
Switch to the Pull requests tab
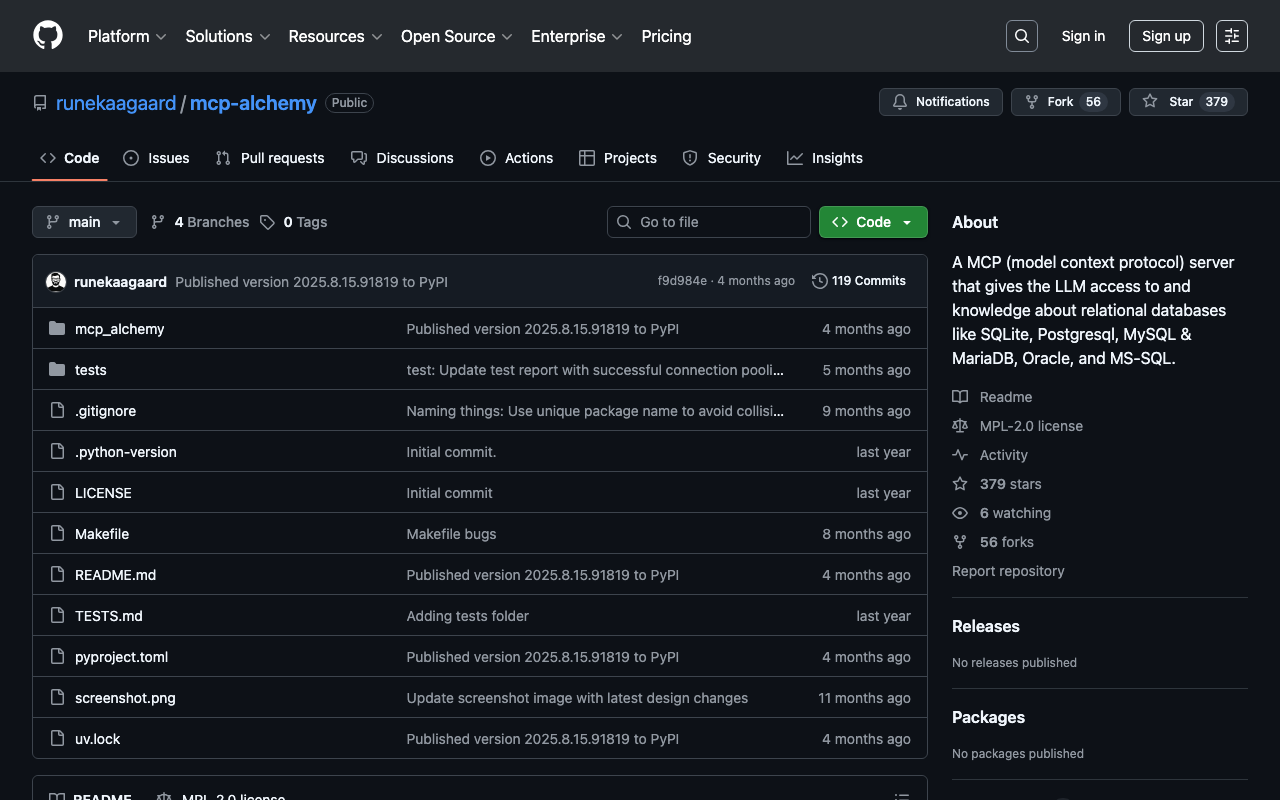pyautogui.click(x=270, y=158)
